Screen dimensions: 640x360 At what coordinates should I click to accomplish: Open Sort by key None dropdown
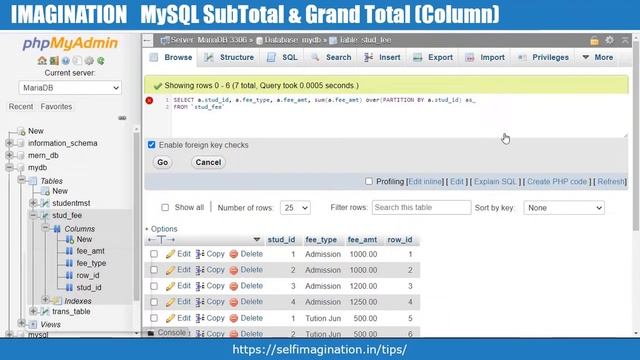tap(564, 208)
